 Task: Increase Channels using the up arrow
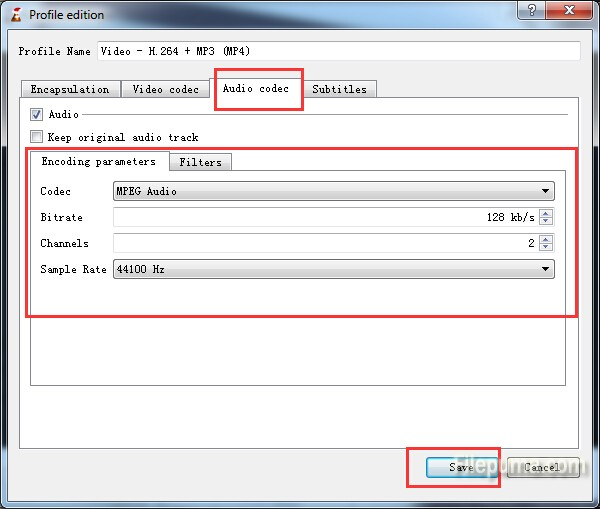click(546, 239)
